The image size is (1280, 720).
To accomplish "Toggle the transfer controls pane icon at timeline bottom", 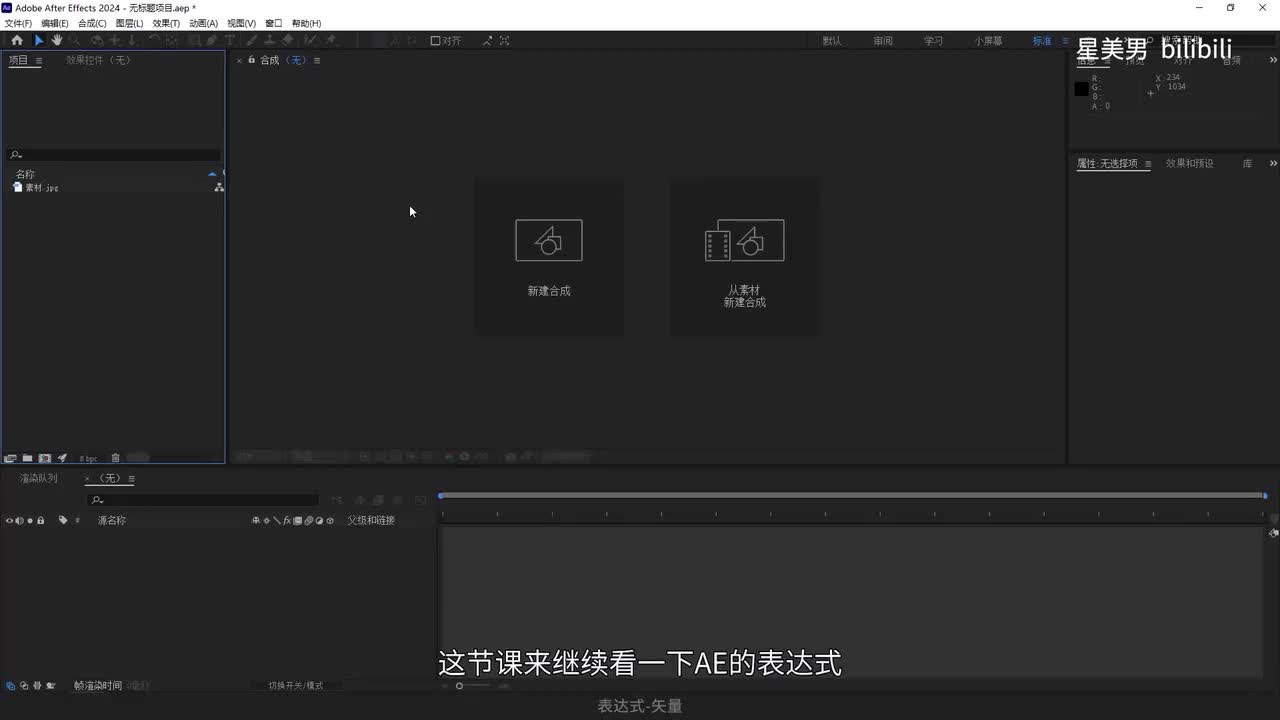I will coord(23,685).
